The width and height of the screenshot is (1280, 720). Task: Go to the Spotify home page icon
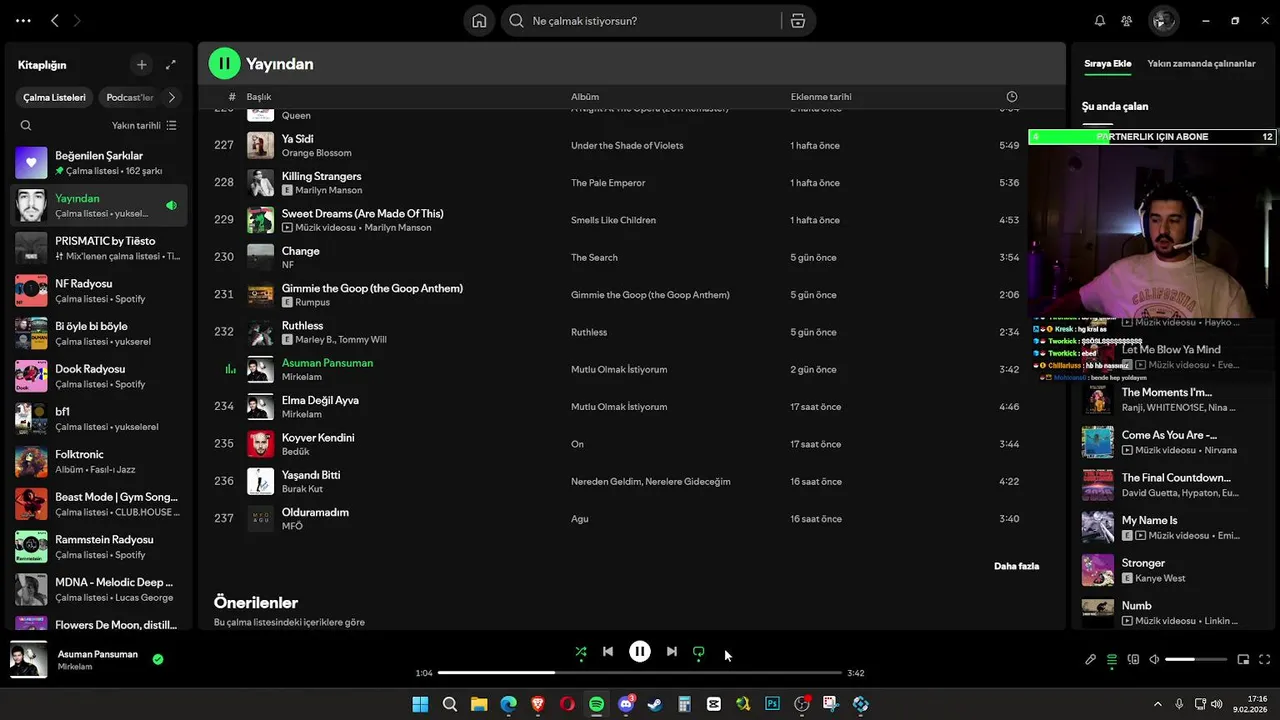click(x=479, y=21)
